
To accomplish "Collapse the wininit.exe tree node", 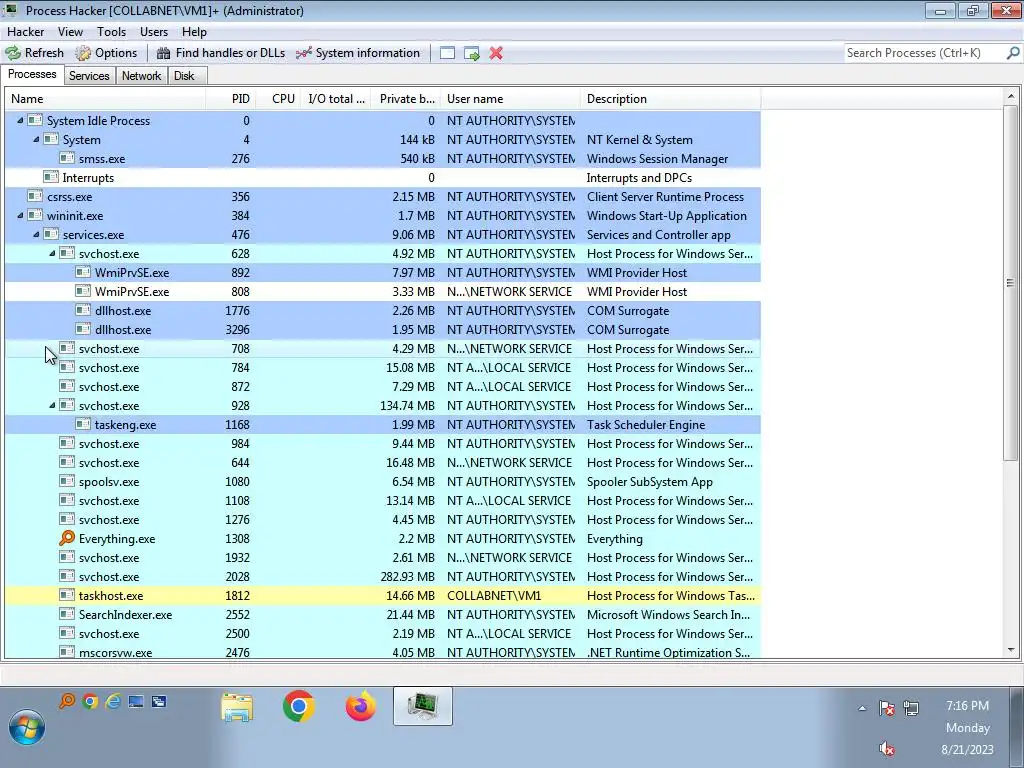I will (20, 215).
